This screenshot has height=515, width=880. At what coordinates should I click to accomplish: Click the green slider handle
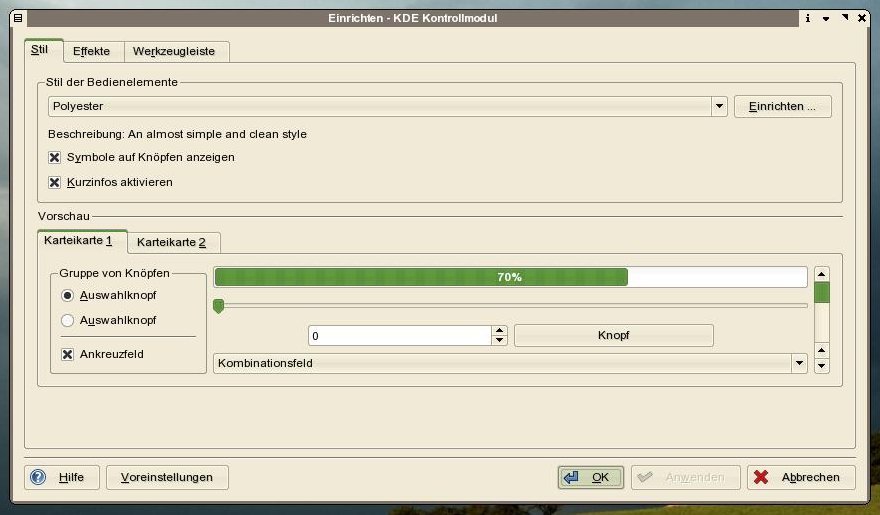pos(218,306)
